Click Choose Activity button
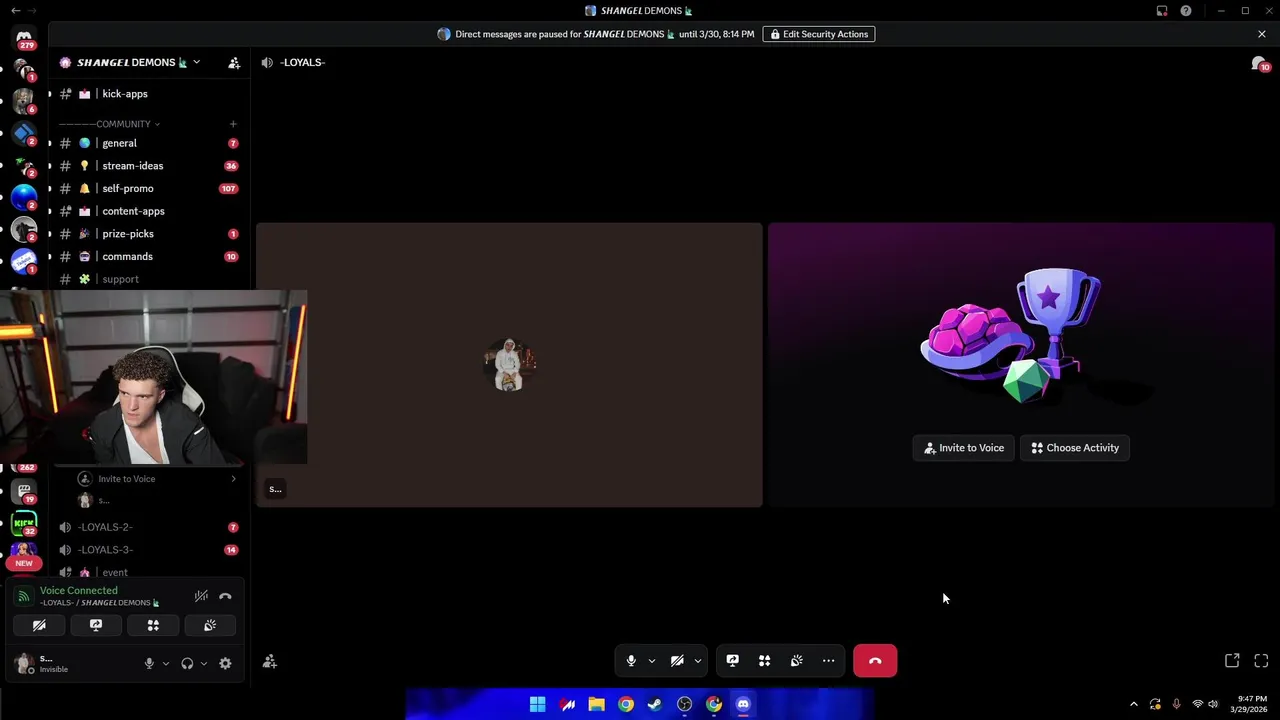The width and height of the screenshot is (1280, 720). click(x=1075, y=448)
